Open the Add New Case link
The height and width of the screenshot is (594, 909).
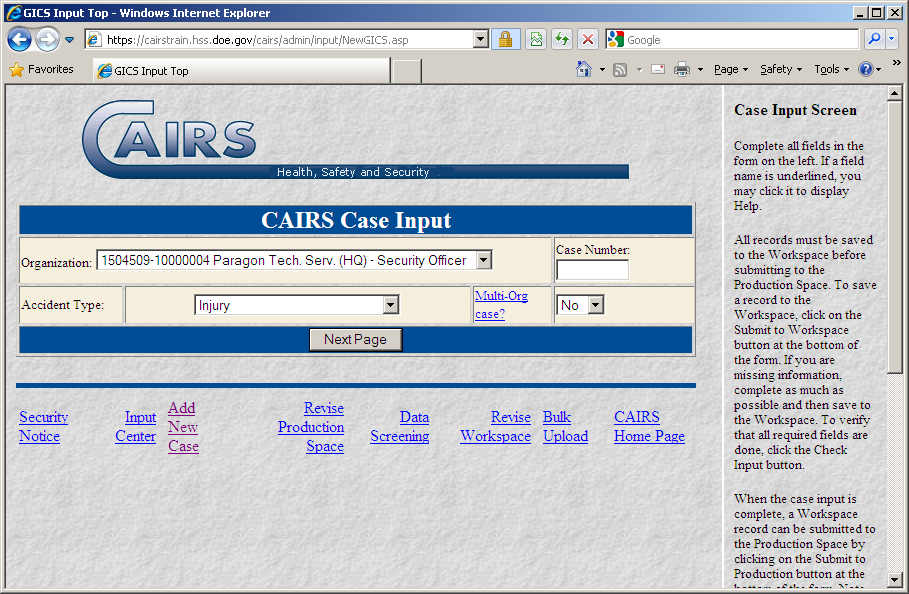pyautogui.click(x=183, y=427)
